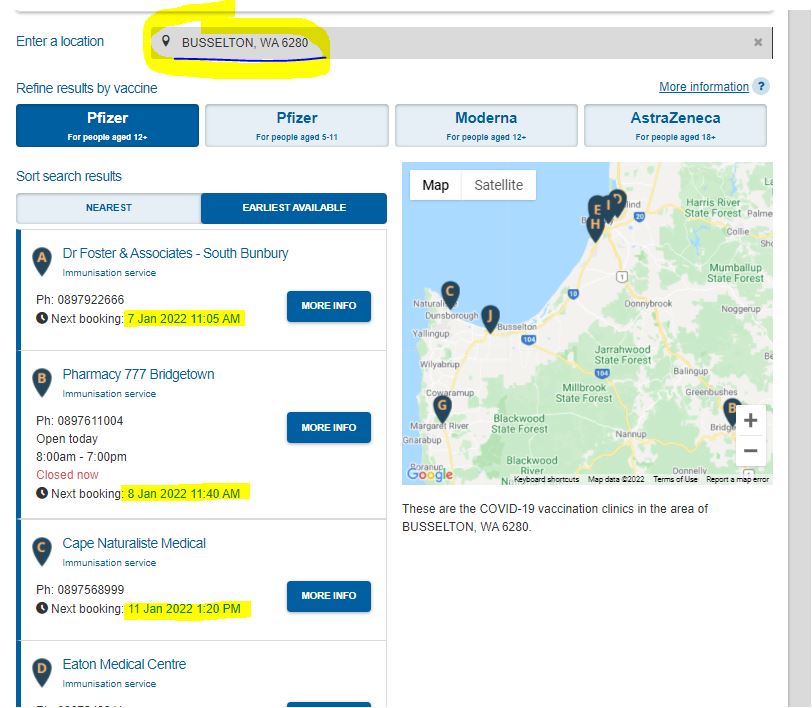Click clock icon beside 11 Jan 2022 booking
The width and height of the screenshot is (812, 708).
[42, 608]
